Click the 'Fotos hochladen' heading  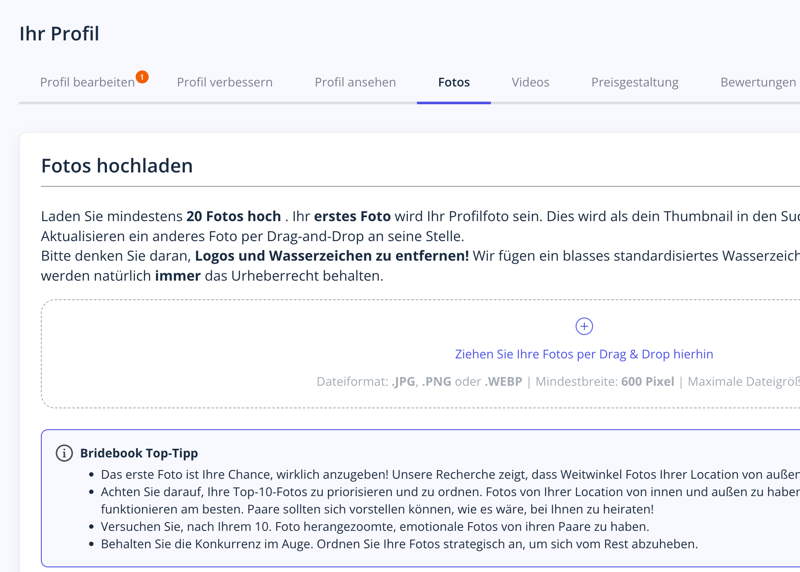[117, 166]
